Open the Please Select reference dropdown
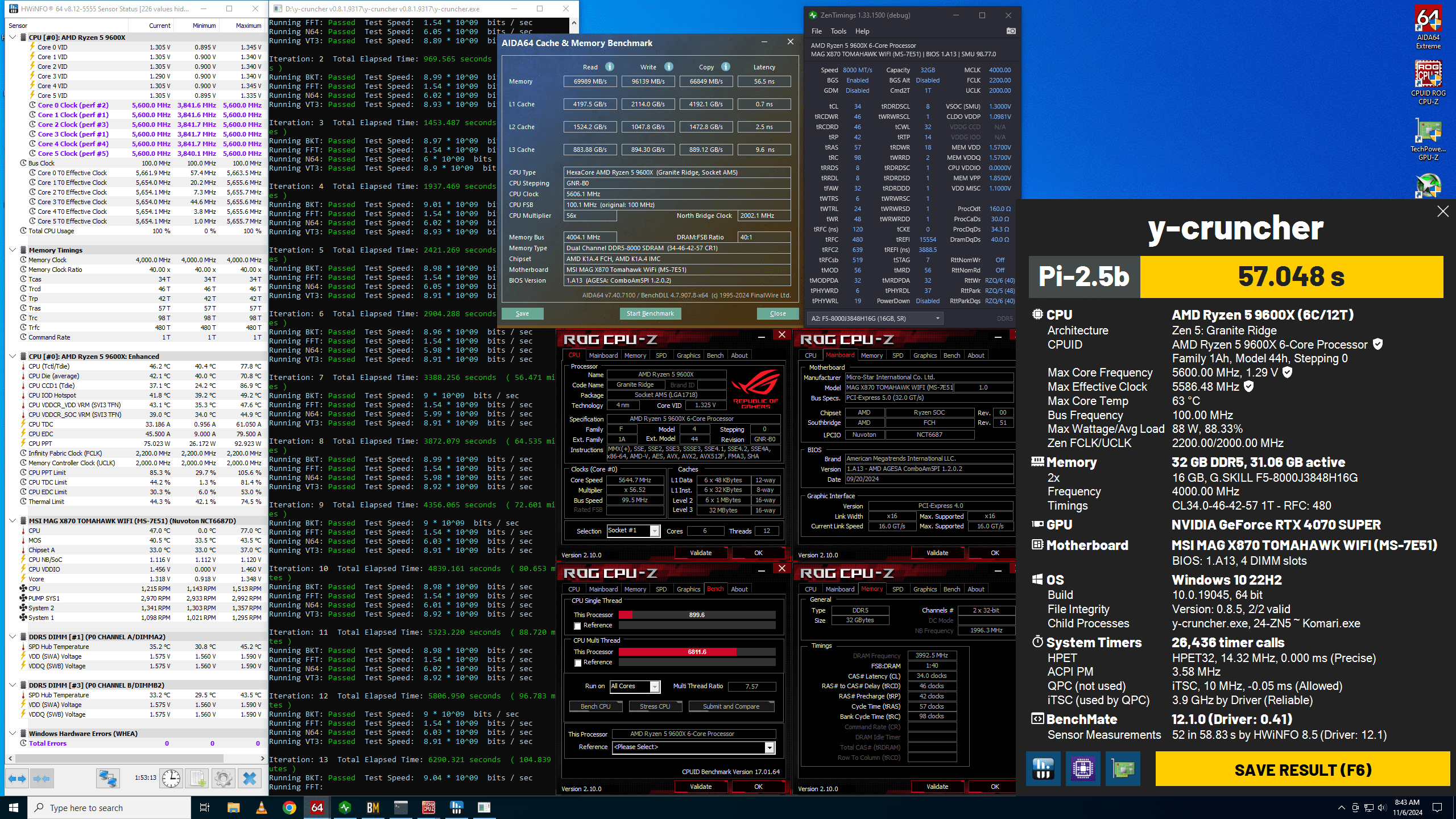 click(x=769, y=747)
